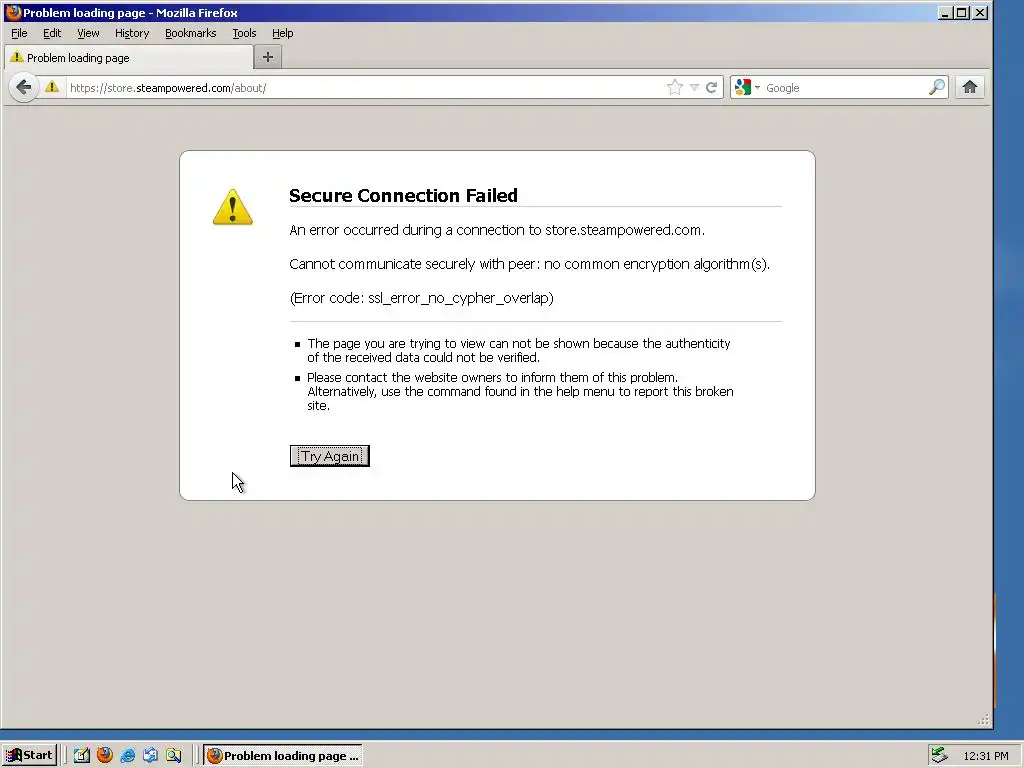Click the fourth quick launch icon next to Internet Explorer

click(150, 756)
